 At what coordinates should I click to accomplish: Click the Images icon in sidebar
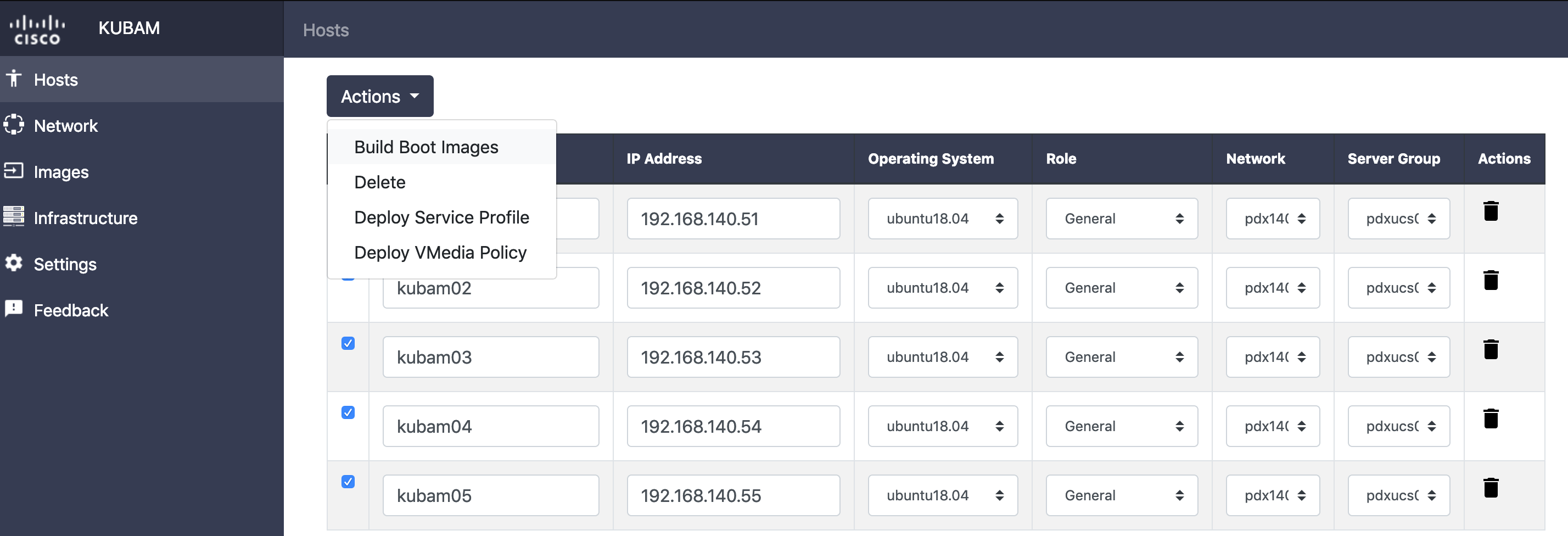13,171
